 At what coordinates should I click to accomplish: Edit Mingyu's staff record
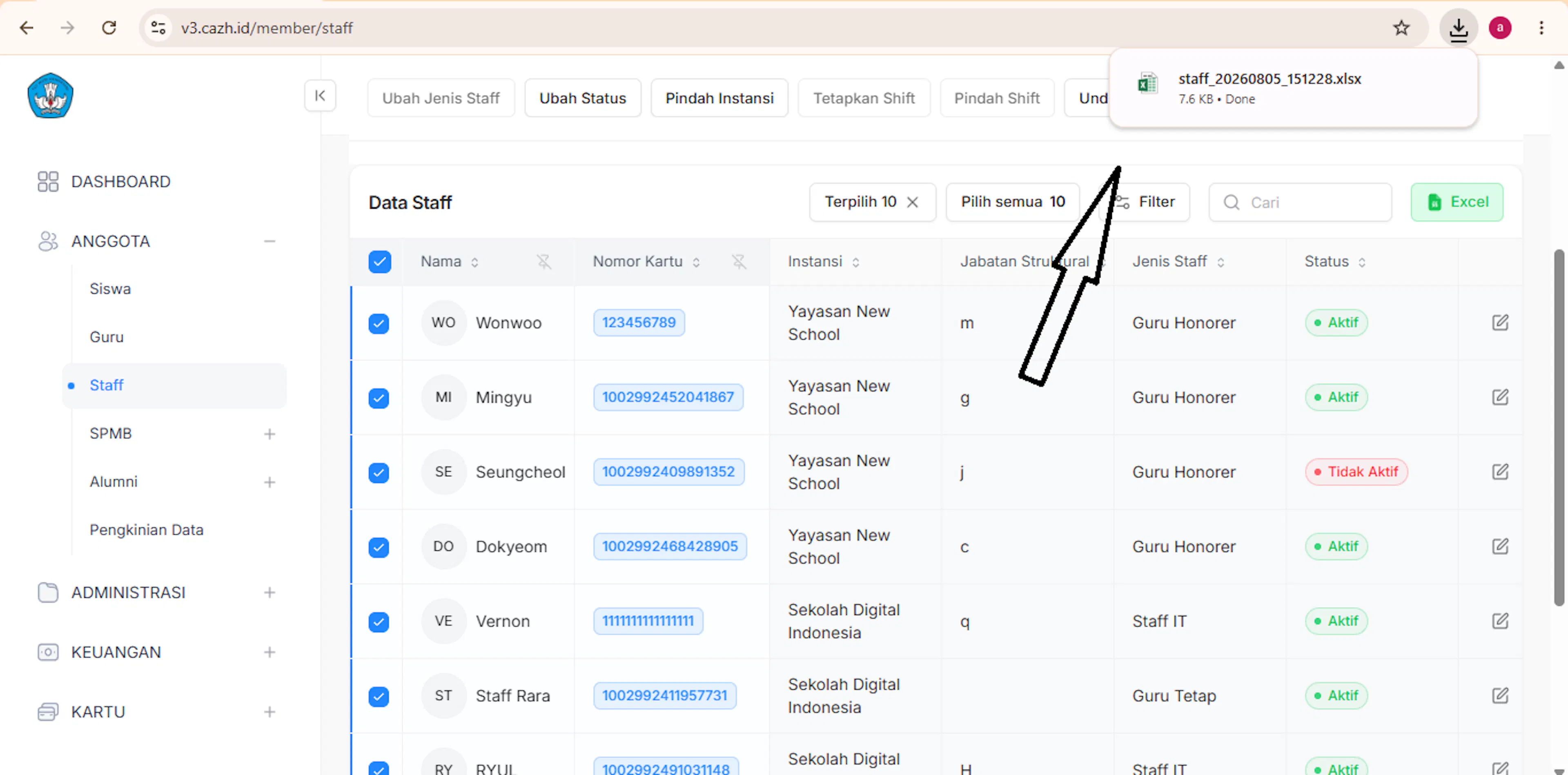pos(1500,398)
